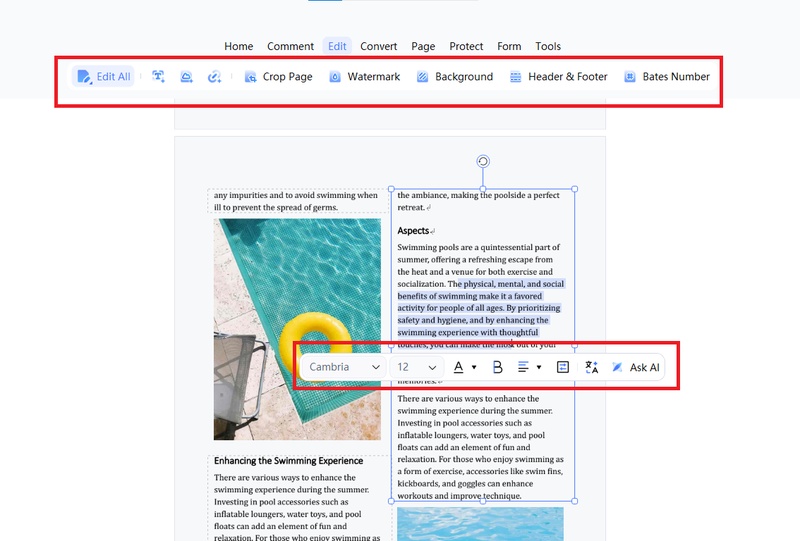Expand the font color arrow

[474, 367]
